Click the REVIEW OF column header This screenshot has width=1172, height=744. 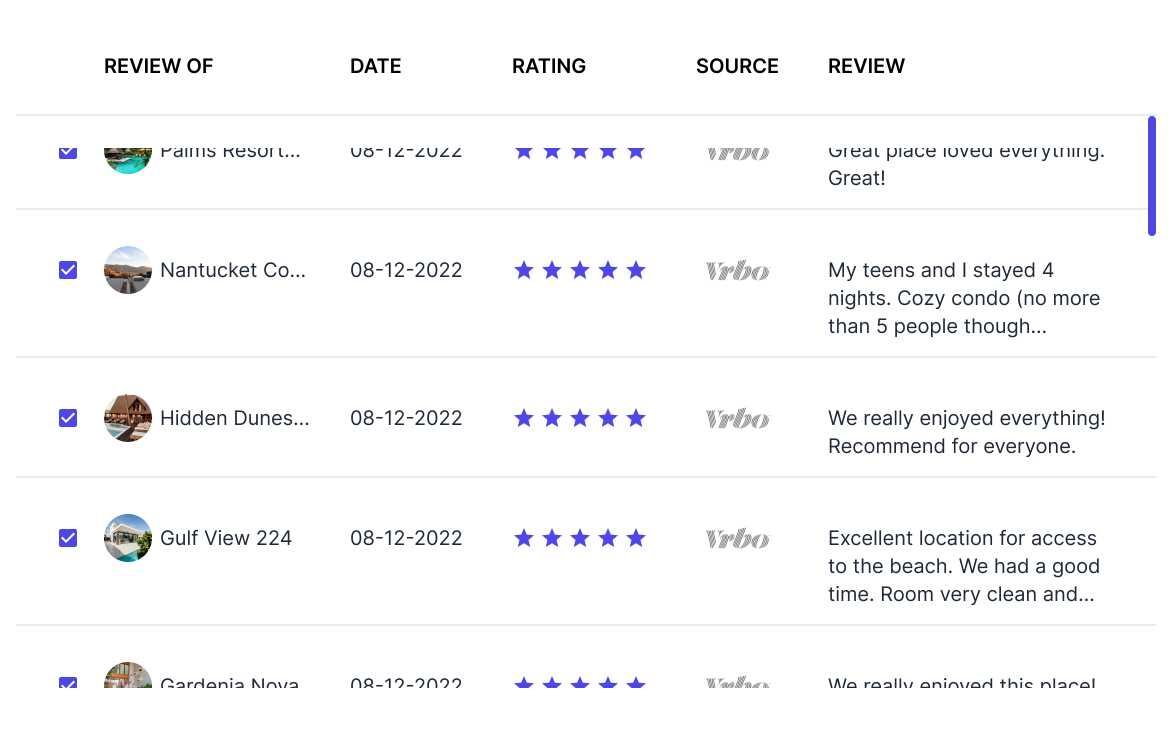(158, 66)
